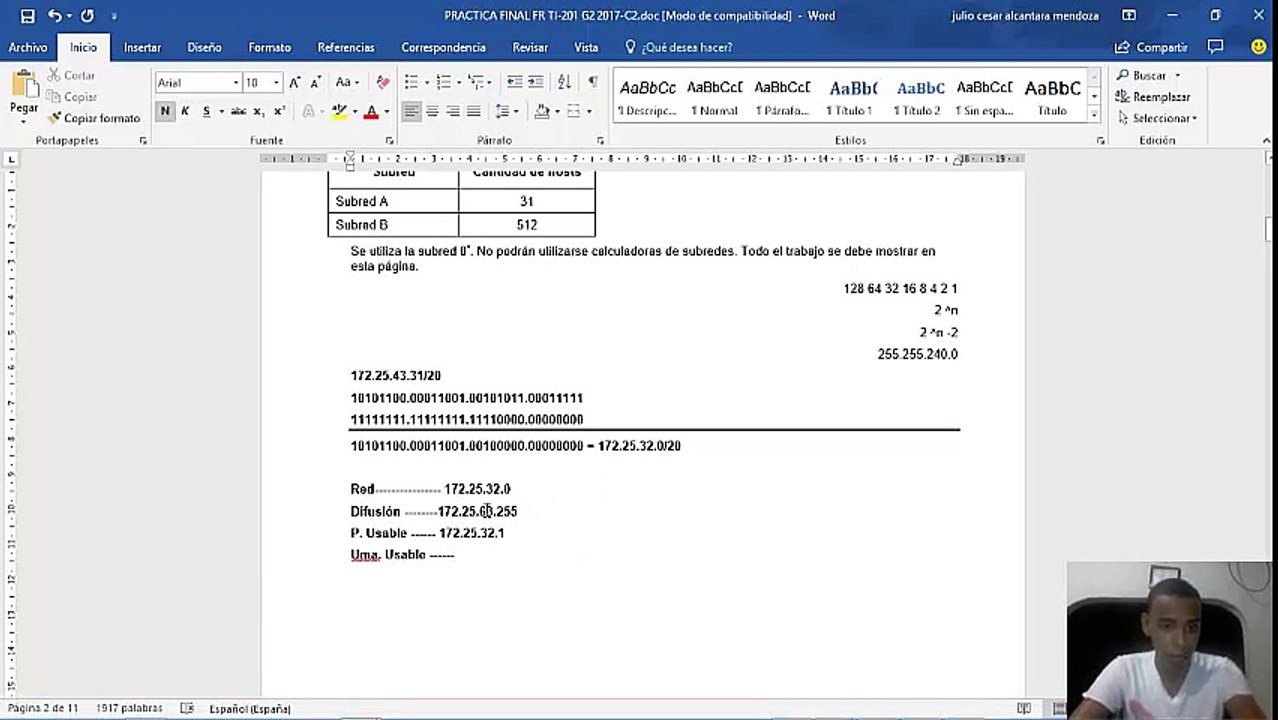Toggle bulleted list
Viewport: 1278px width, 720px height.
coord(411,82)
